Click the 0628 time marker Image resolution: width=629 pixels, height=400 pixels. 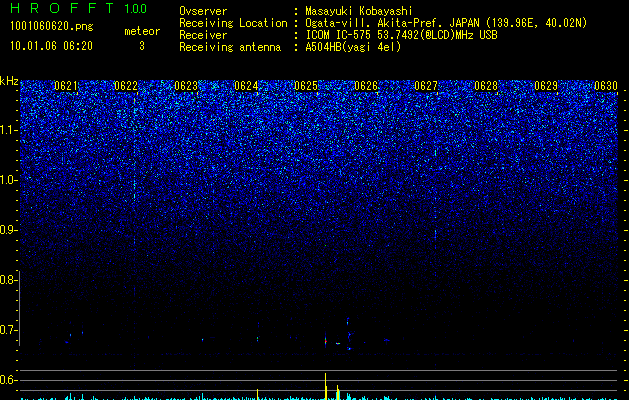(x=486, y=86)
